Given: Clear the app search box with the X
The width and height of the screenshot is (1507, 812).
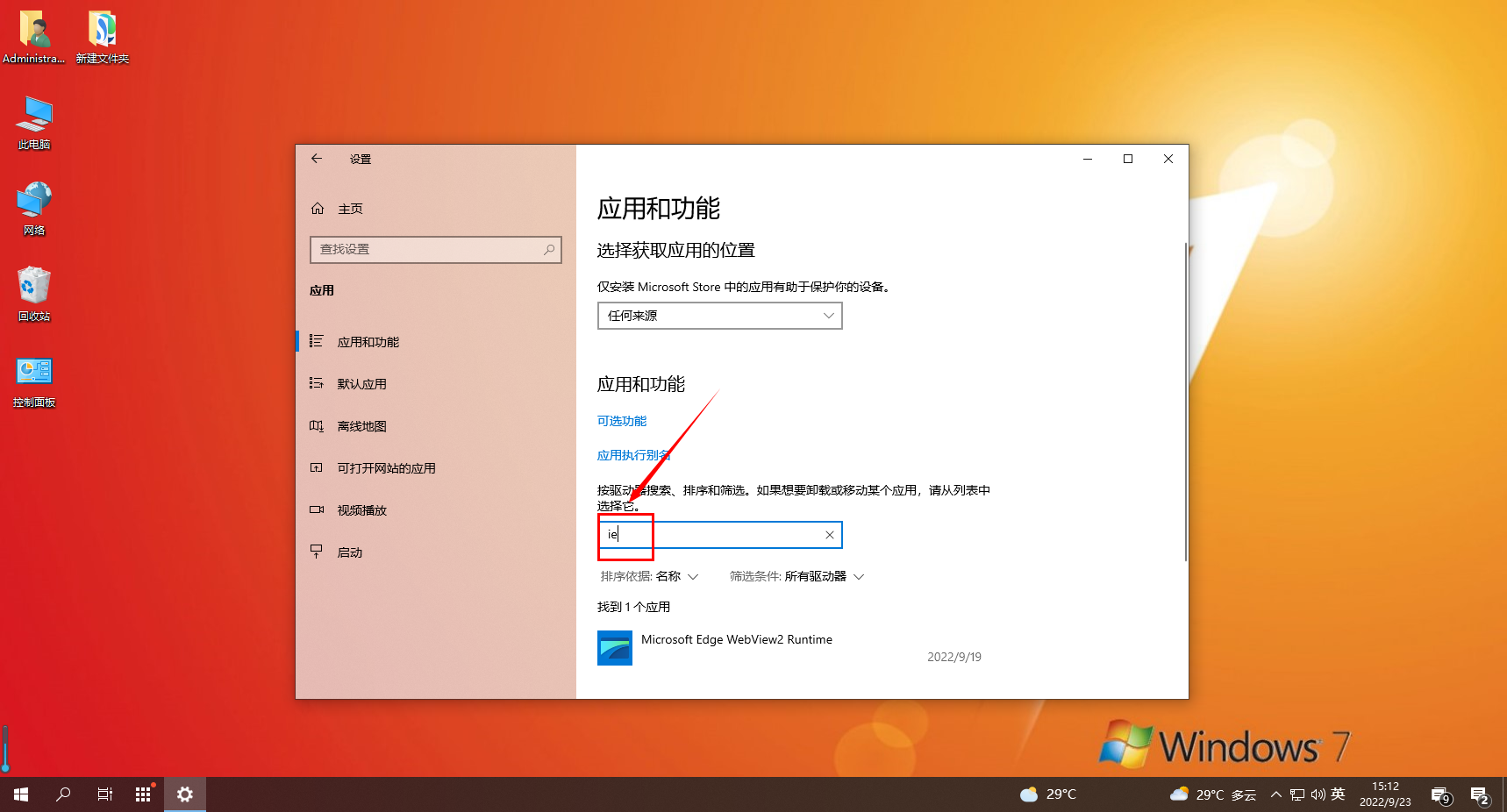Looking at the screenshot, I should [x=828, y=534].
